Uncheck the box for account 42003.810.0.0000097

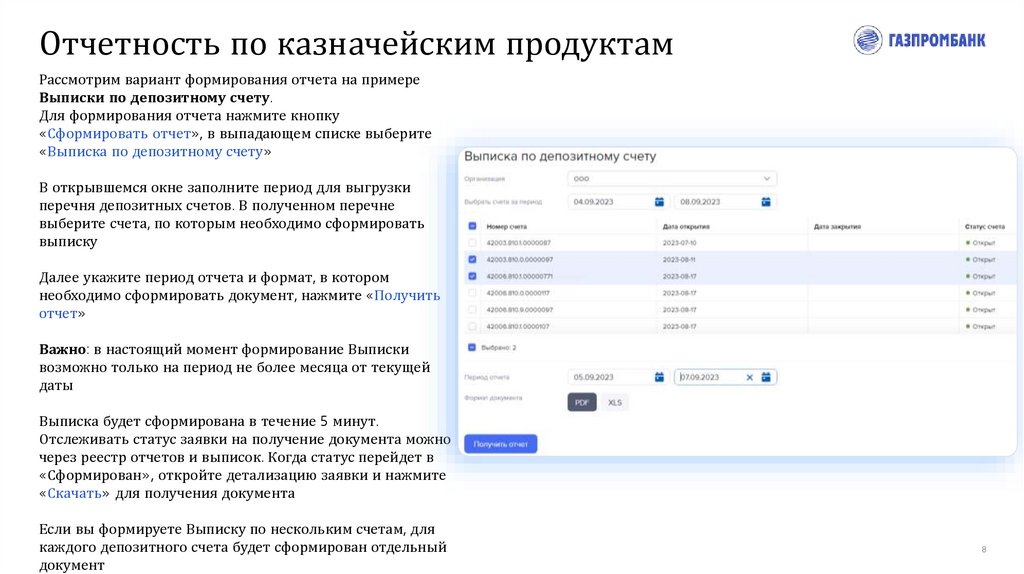coord(472,259)
